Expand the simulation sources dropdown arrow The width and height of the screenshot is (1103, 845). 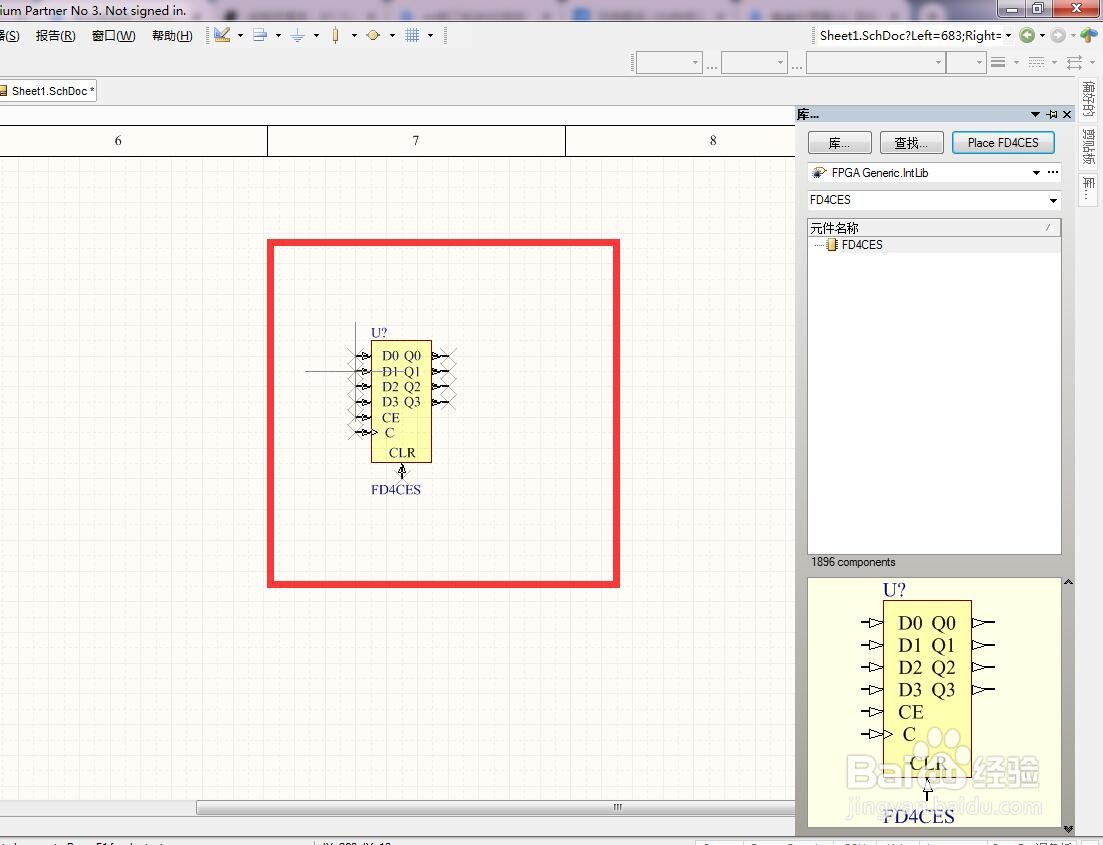point(393,35)
